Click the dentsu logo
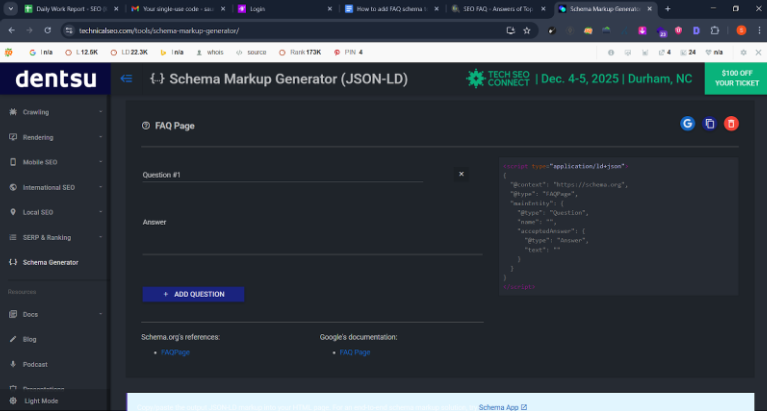This screenshot has height=411, width=767. [x=55, y=78]
